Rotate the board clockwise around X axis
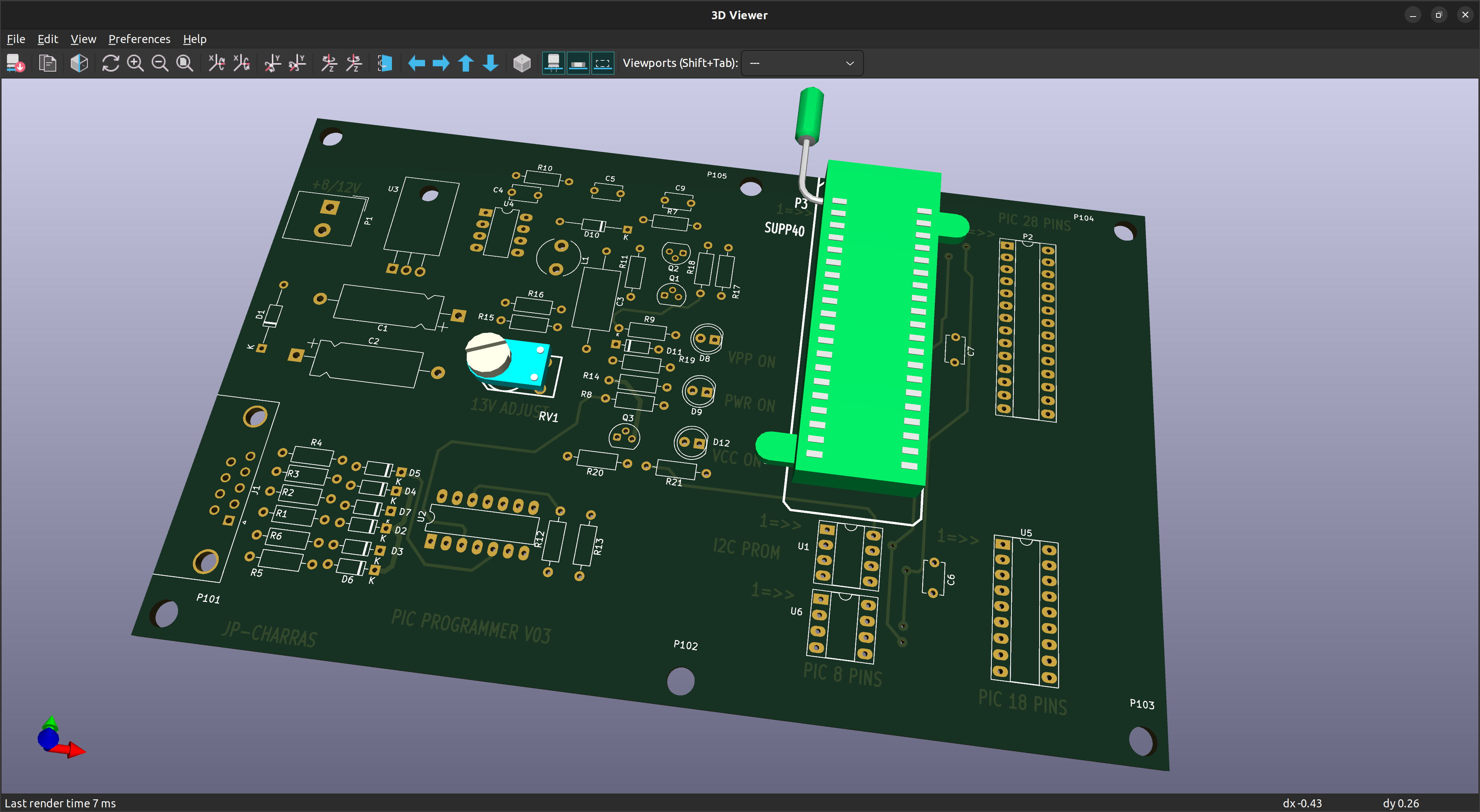The image size is (1480, 812). tap(216, 63)
